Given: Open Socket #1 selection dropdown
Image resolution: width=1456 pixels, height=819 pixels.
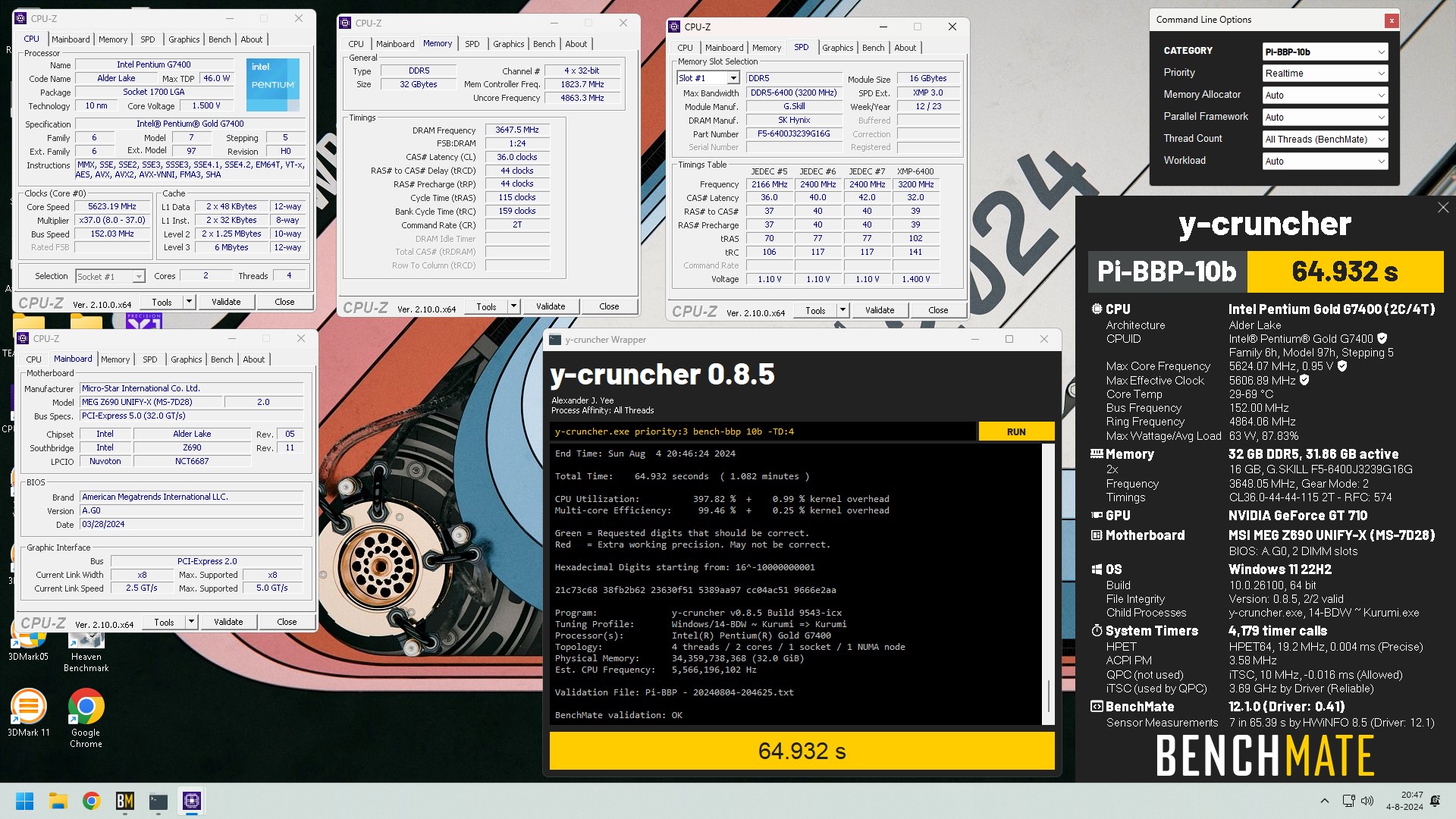Looking at the screenshot, I should click(110, 277).
